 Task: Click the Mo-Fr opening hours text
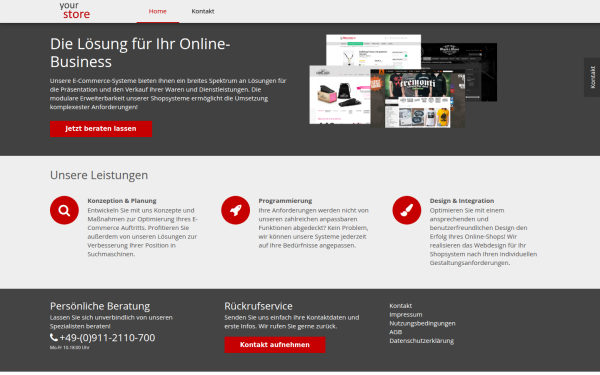tap(69, 347)
